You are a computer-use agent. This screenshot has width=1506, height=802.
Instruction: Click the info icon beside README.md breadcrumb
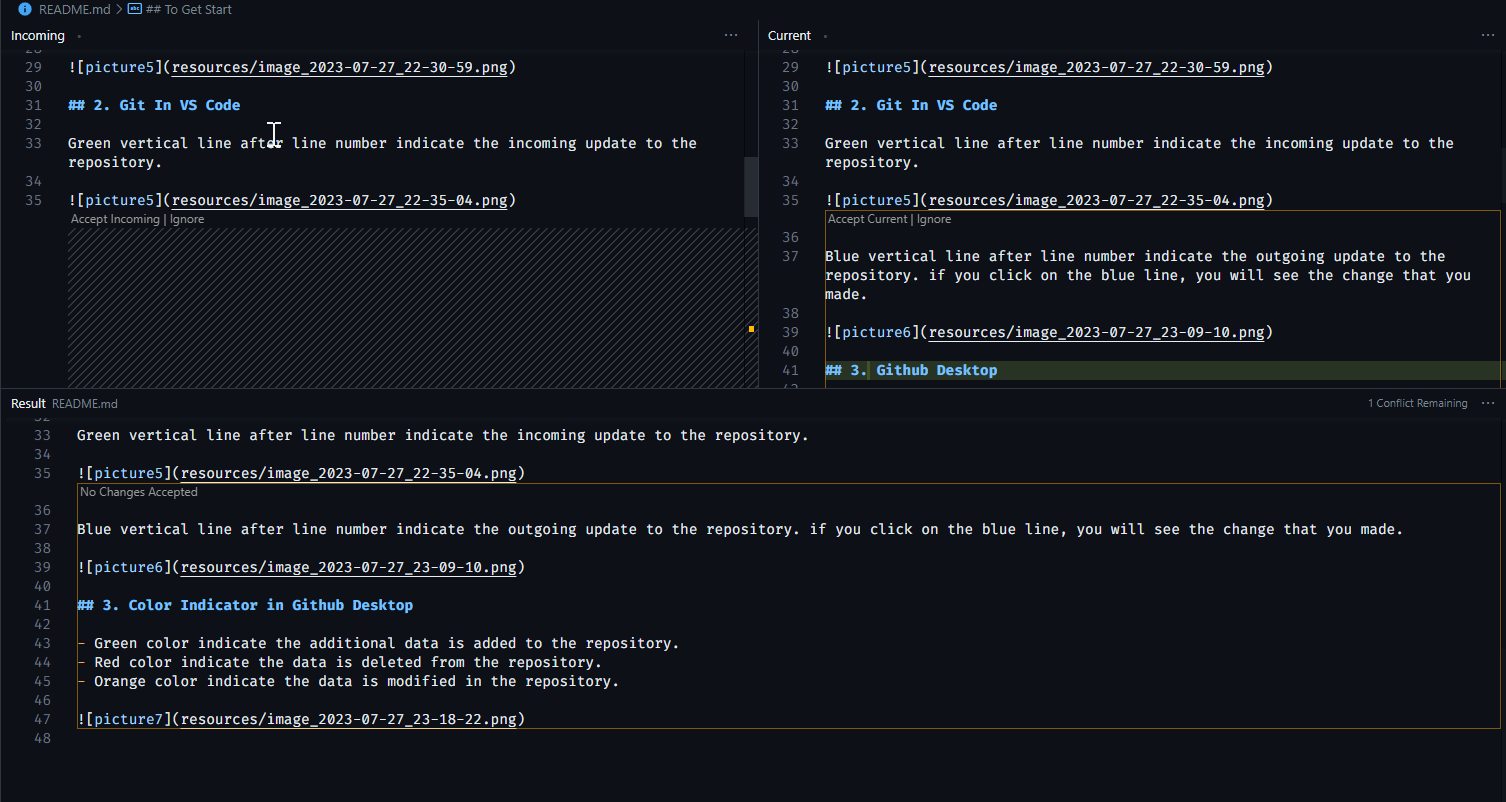pyautogui.click(x=25, y=9)
